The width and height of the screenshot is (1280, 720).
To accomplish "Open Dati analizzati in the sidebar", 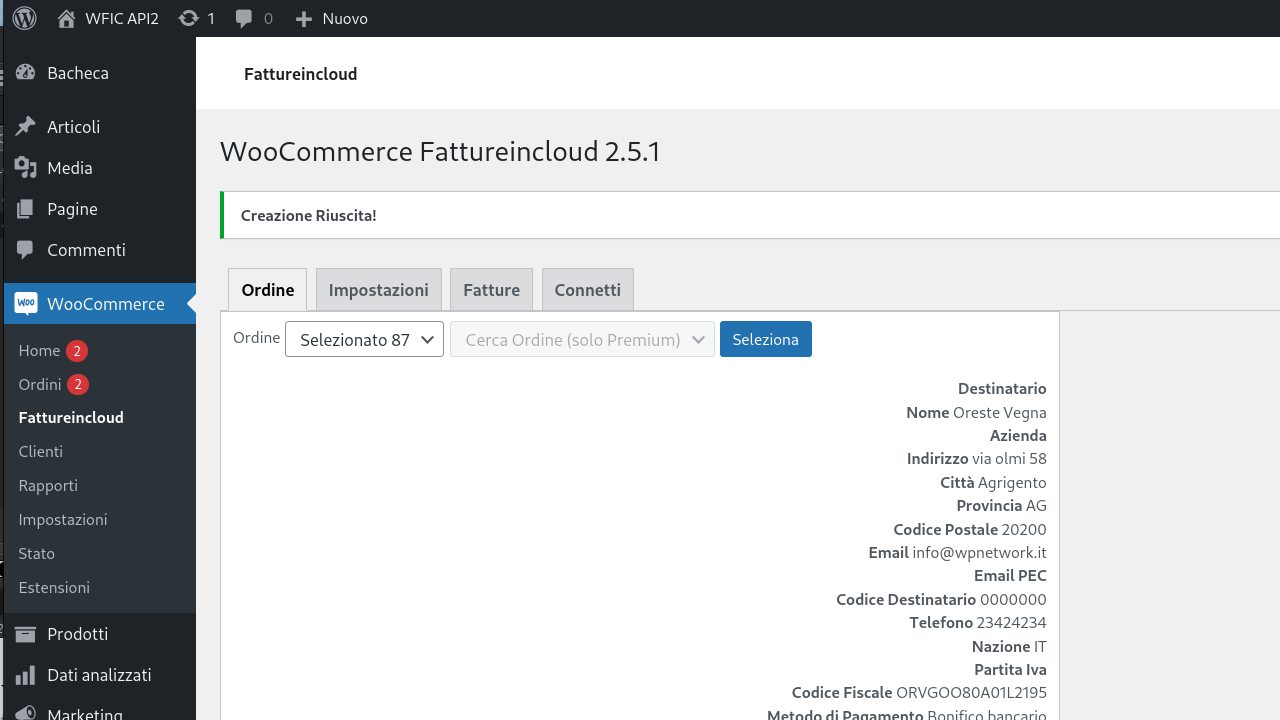I will 99,675.
